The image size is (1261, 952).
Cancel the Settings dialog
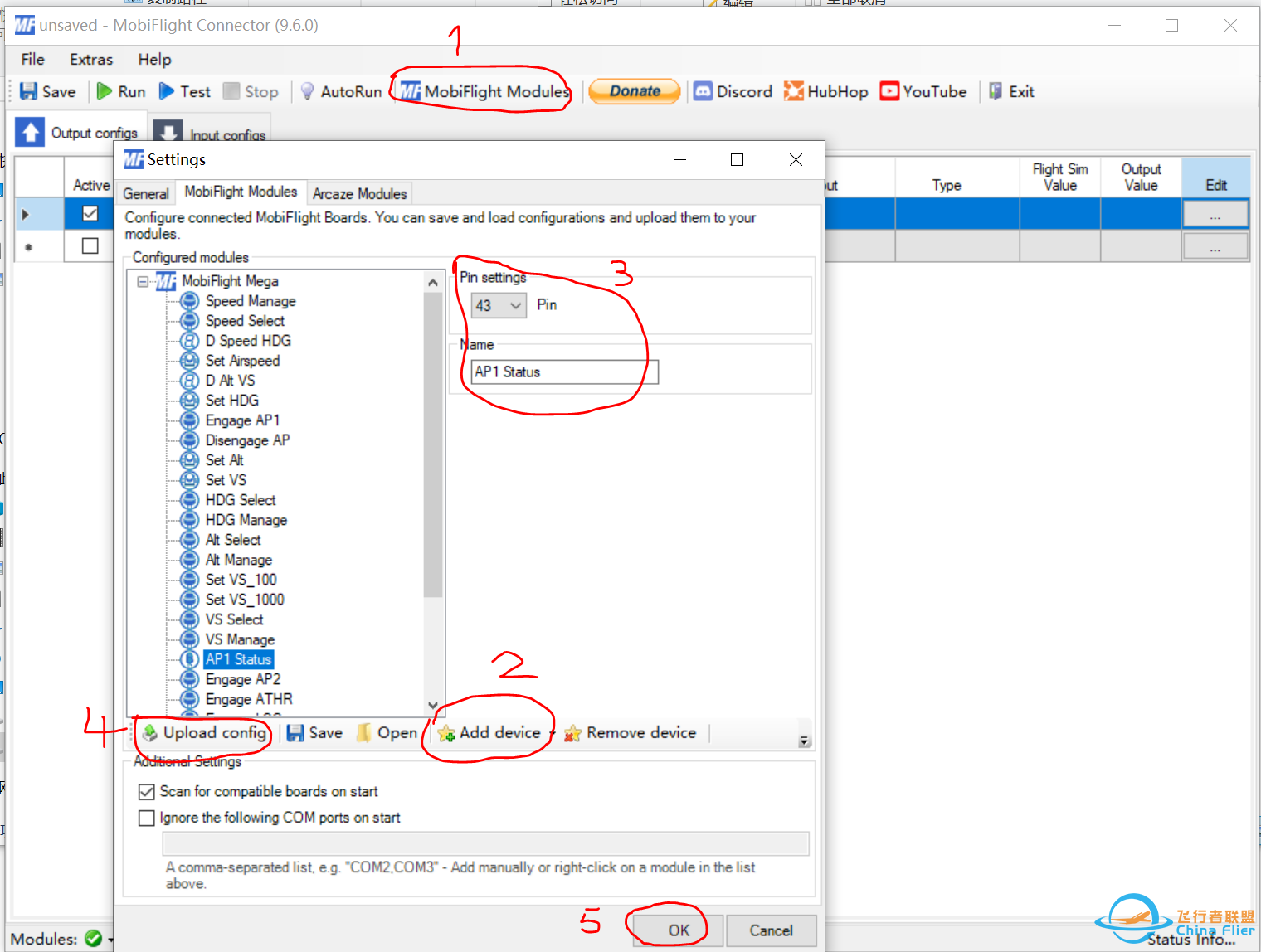click(x=771, y=930)
